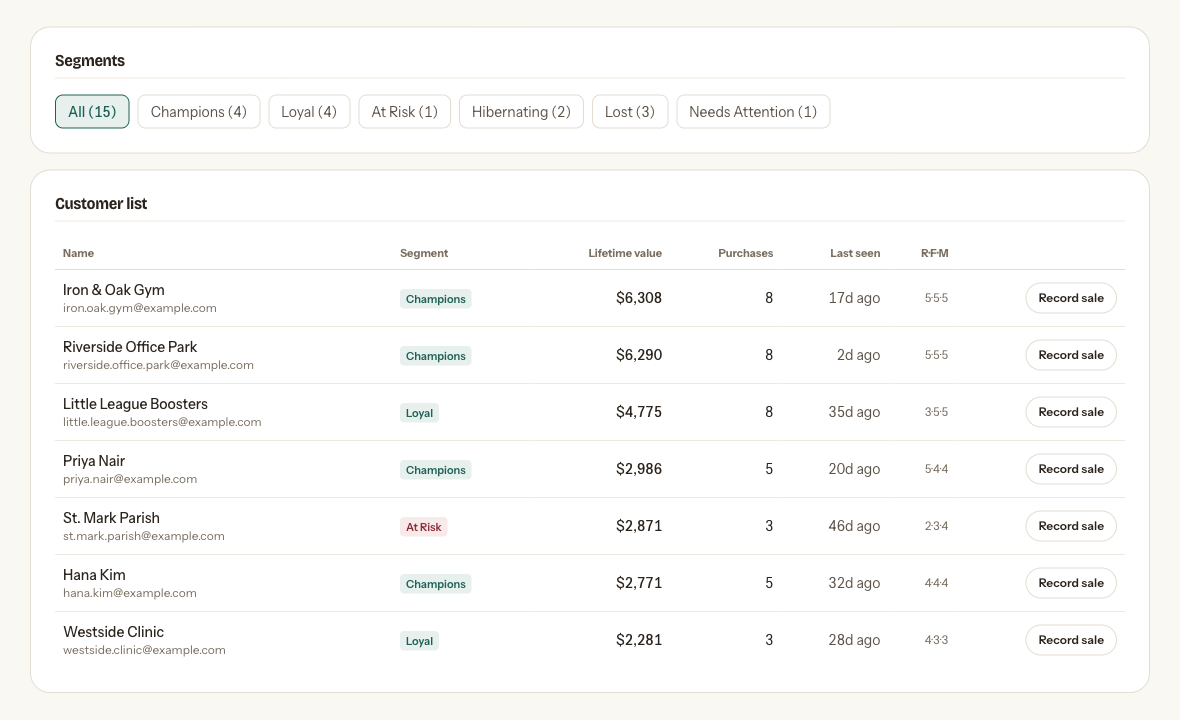Select the Westside Clinic name
Image resolution: width=1180 pixels, height=720 pixels.
(x=114, y=632)
